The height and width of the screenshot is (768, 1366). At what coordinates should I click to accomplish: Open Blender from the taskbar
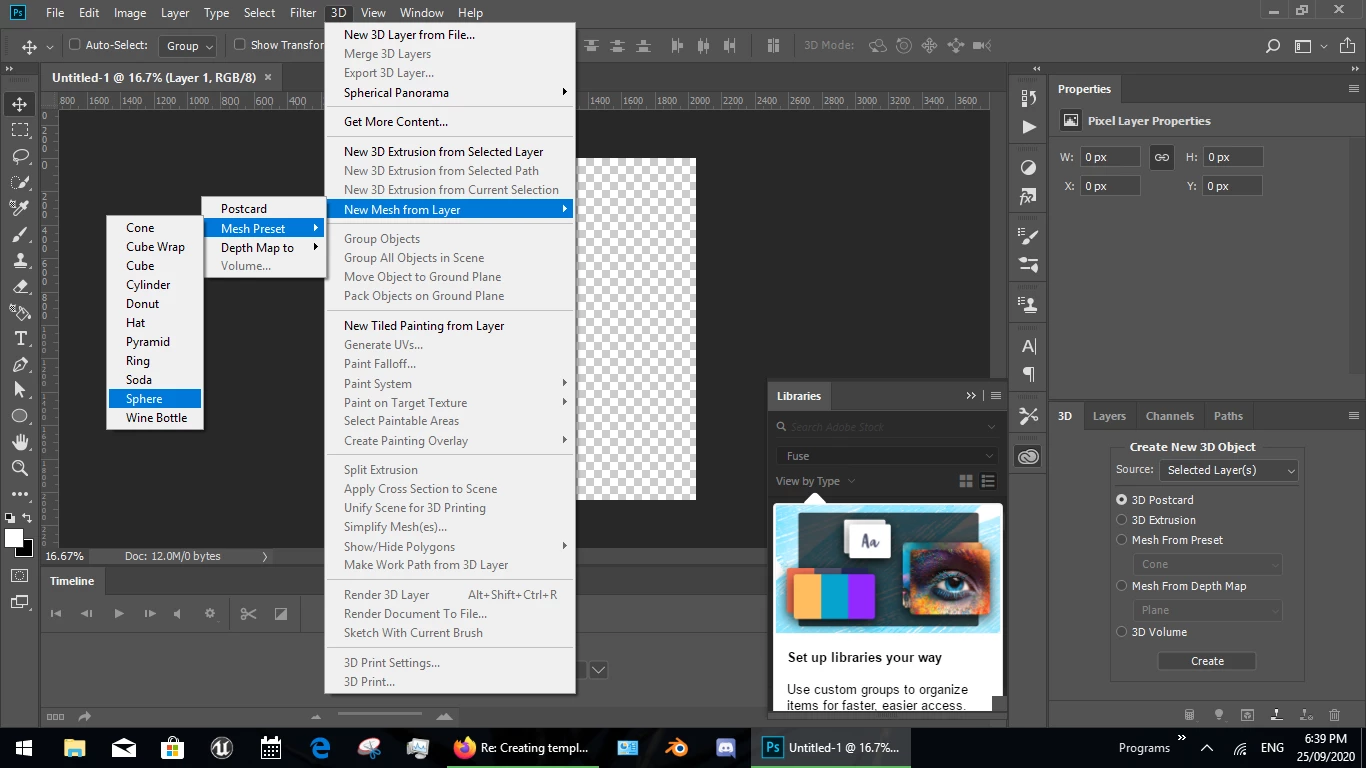(x=677, y=747)
